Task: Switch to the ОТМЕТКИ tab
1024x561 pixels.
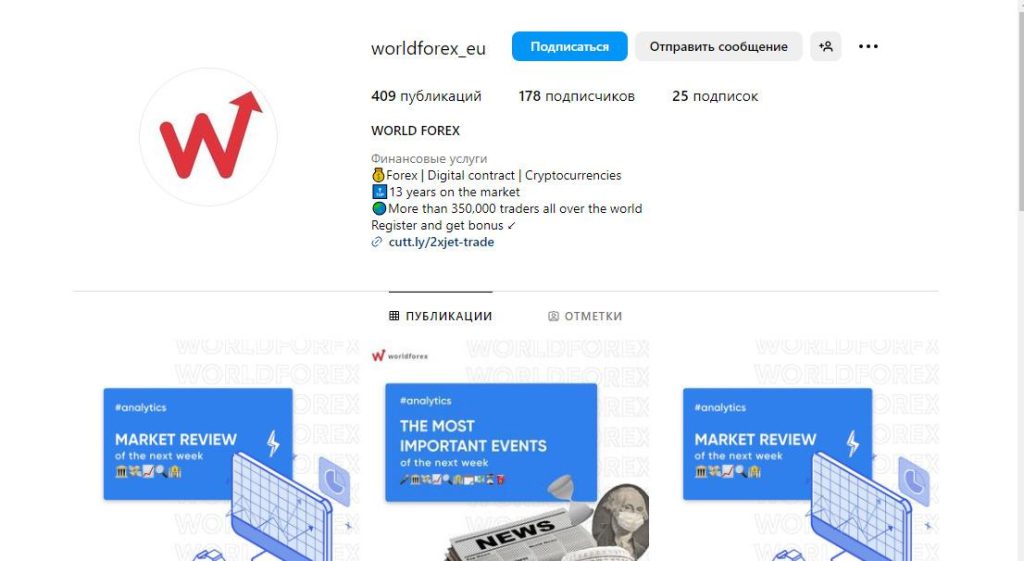Action: coord(585,316)
